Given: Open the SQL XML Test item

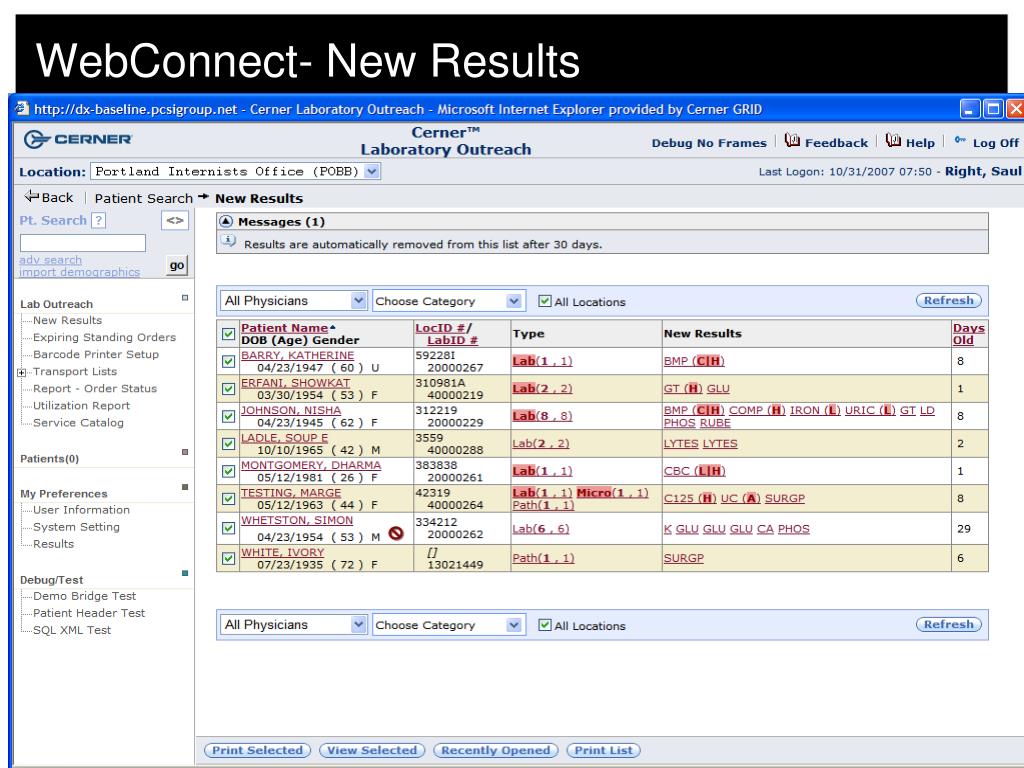Looking at the screenshot, I should pos(72,630).
